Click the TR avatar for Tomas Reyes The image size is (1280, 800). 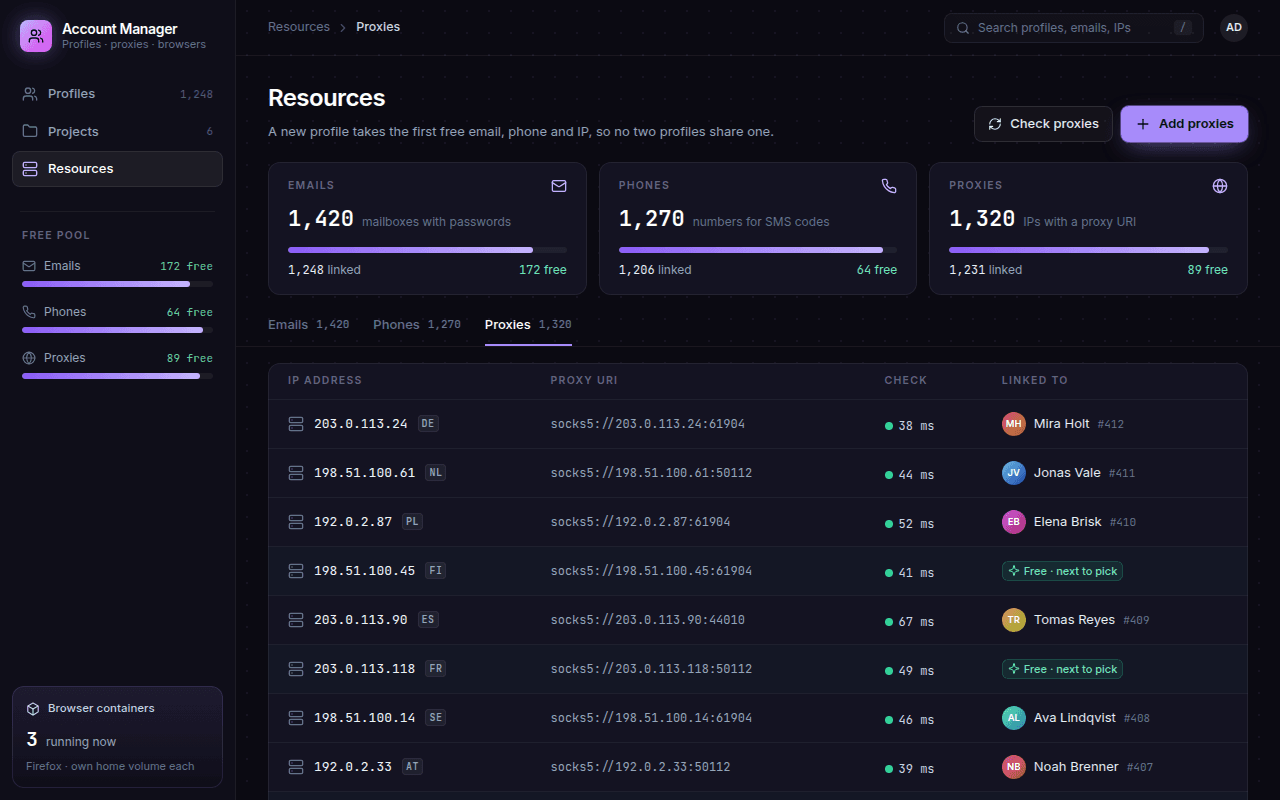point(1014,620)
